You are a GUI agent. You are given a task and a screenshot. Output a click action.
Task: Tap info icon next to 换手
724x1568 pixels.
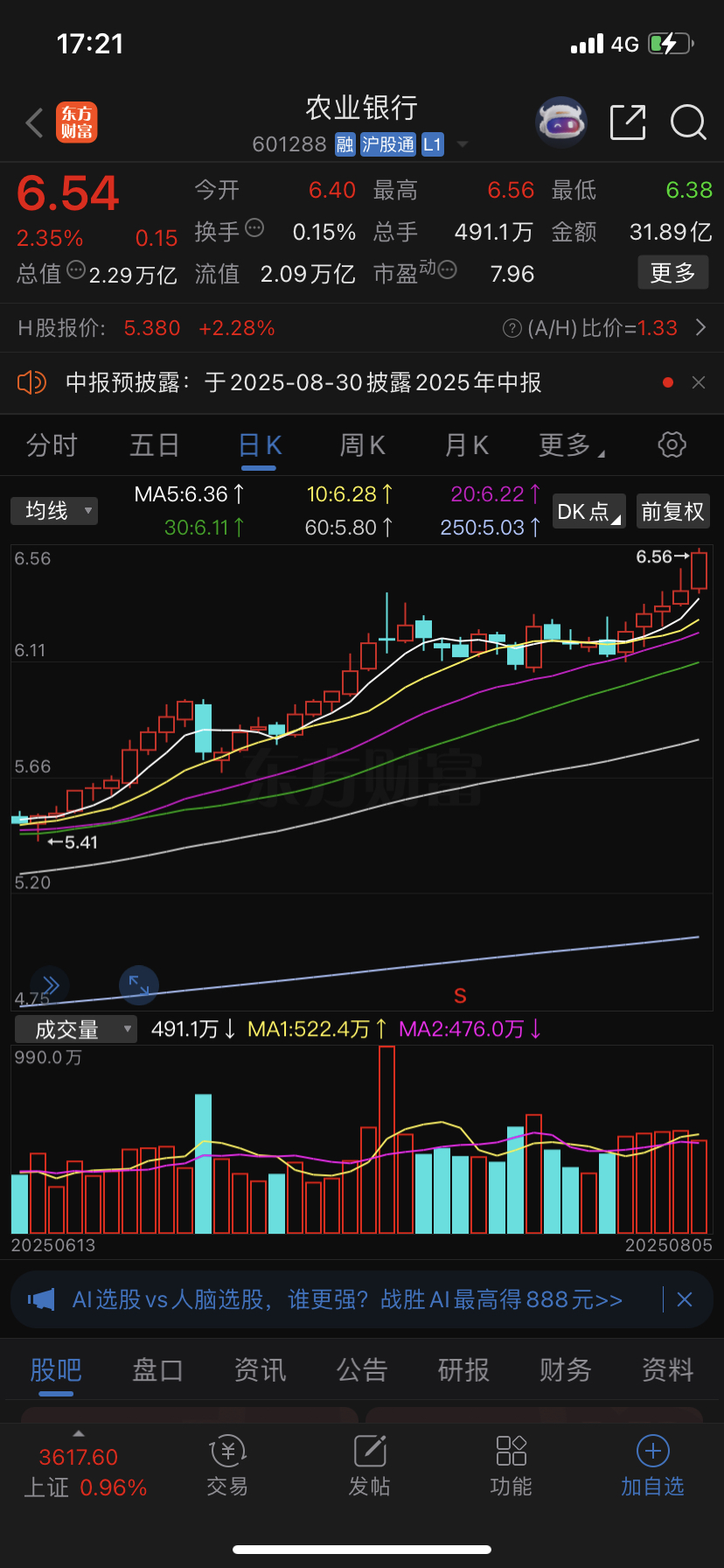click(254, 228)
